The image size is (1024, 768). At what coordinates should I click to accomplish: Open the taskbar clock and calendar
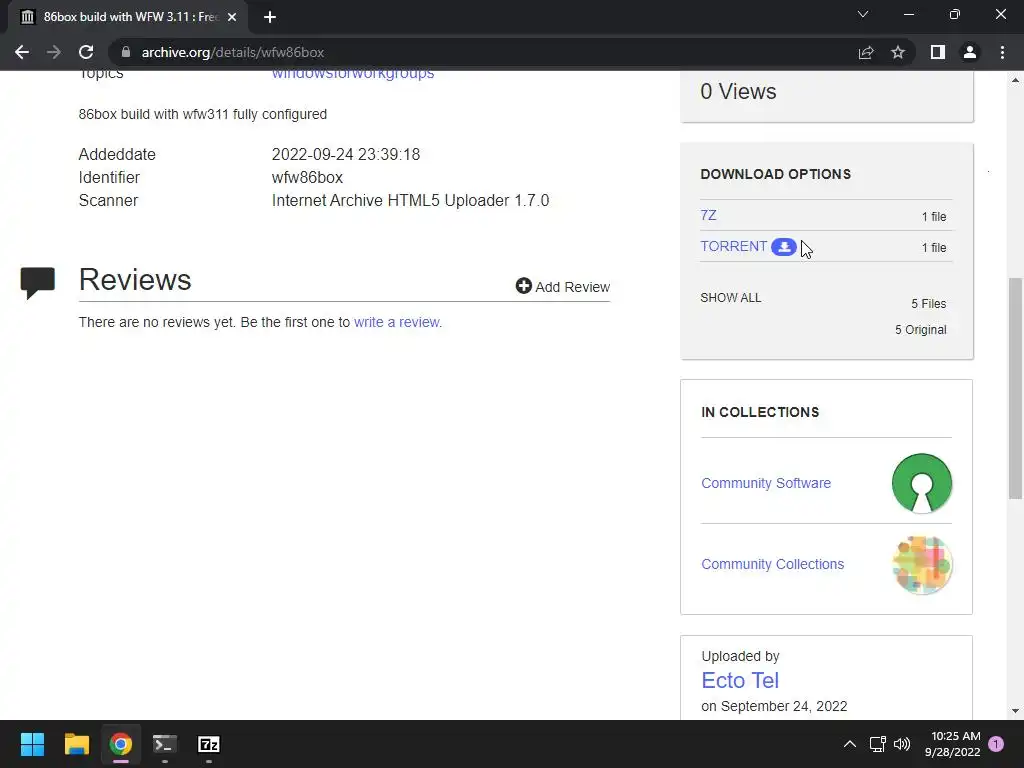coord(953,744)
